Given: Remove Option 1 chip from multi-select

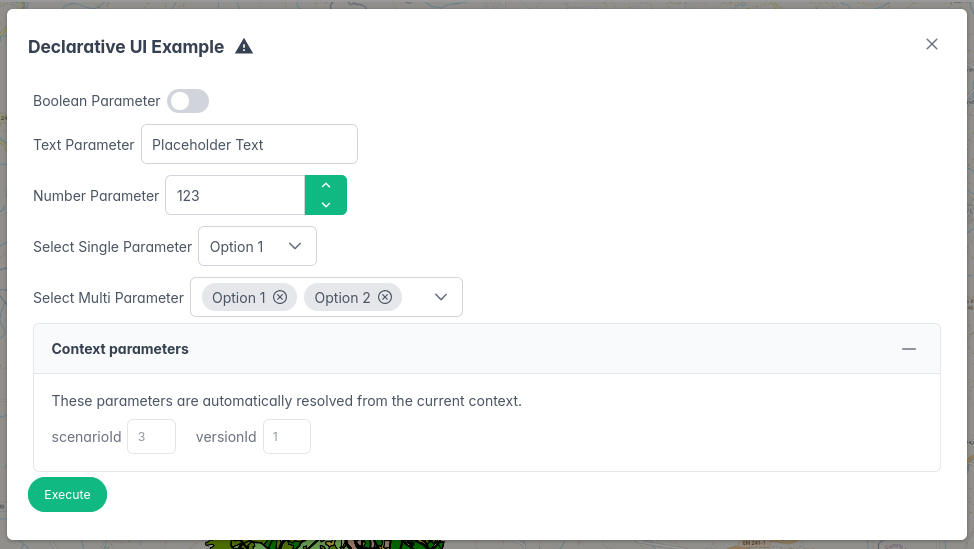Looking at the screenshot, I should 280,298.
